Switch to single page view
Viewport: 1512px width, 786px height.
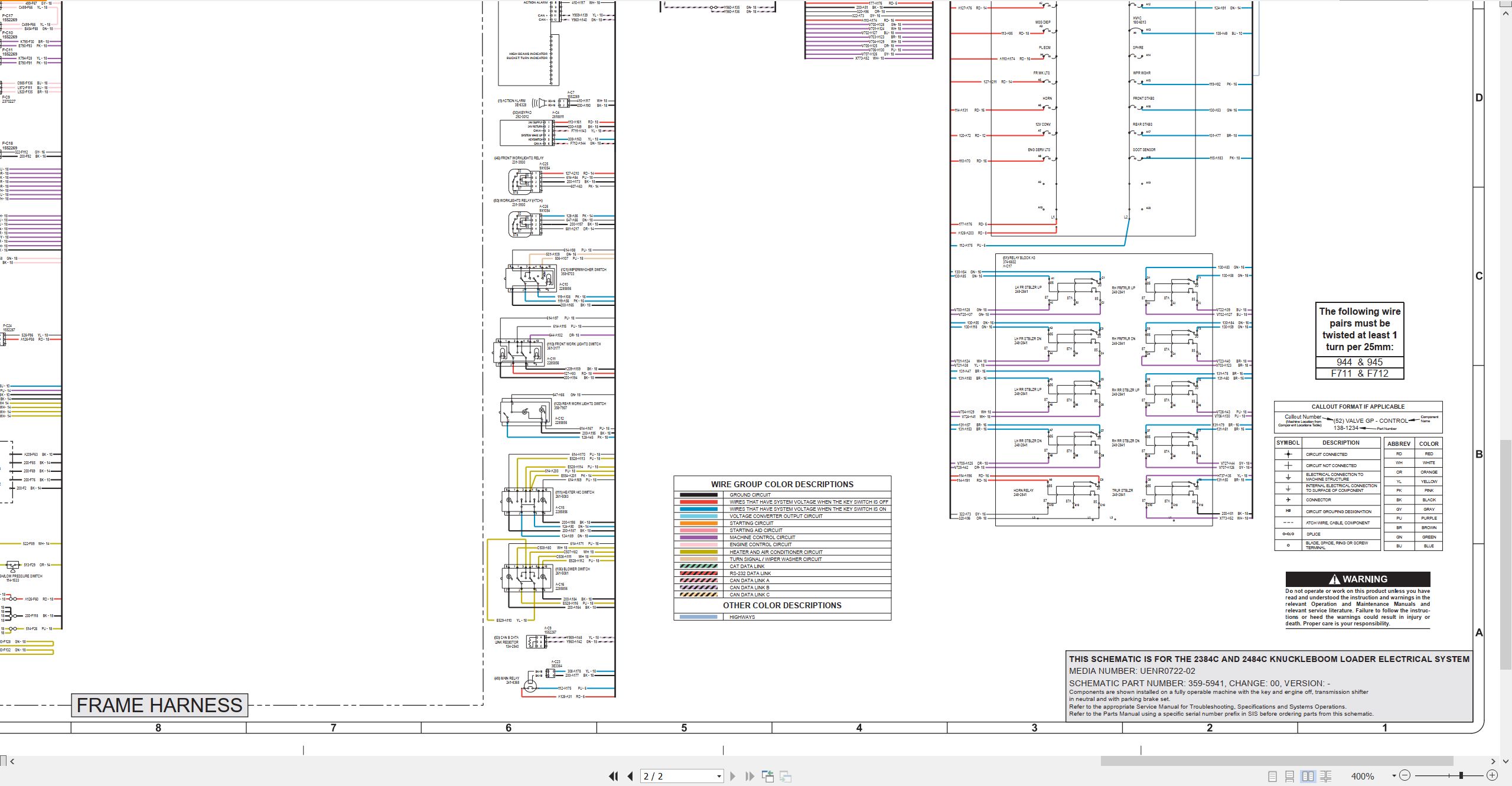[1273, 777]
